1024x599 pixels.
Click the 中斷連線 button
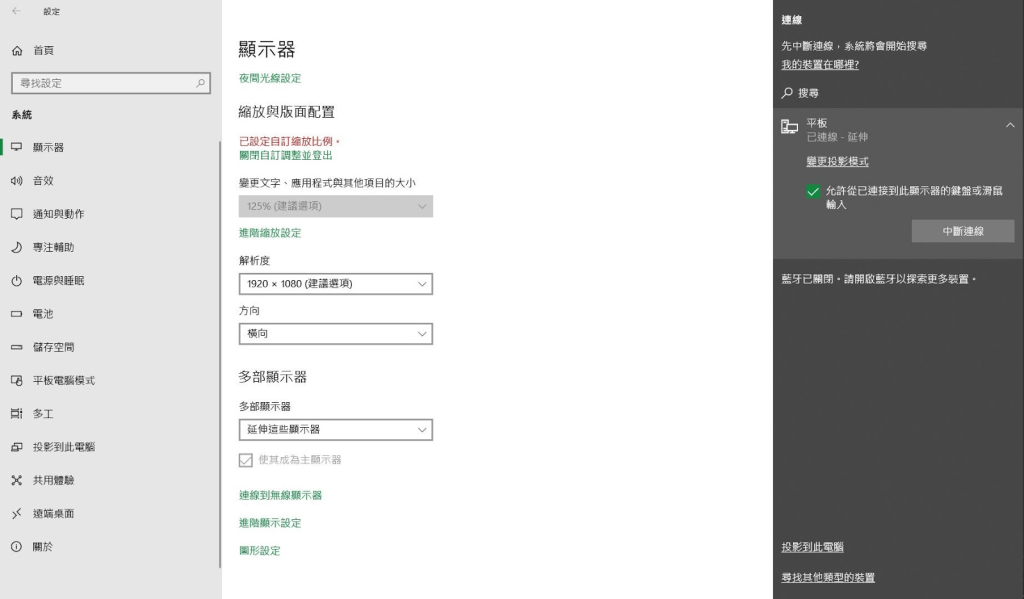(x=962, y=231)
